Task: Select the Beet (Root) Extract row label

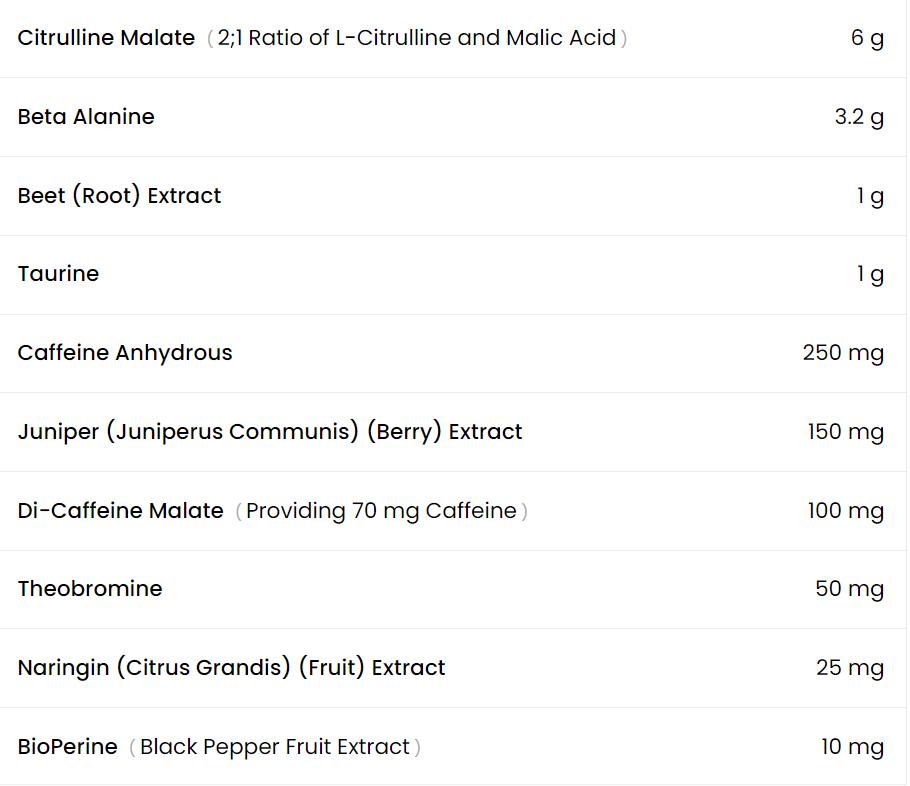Action: coord(119,196)
